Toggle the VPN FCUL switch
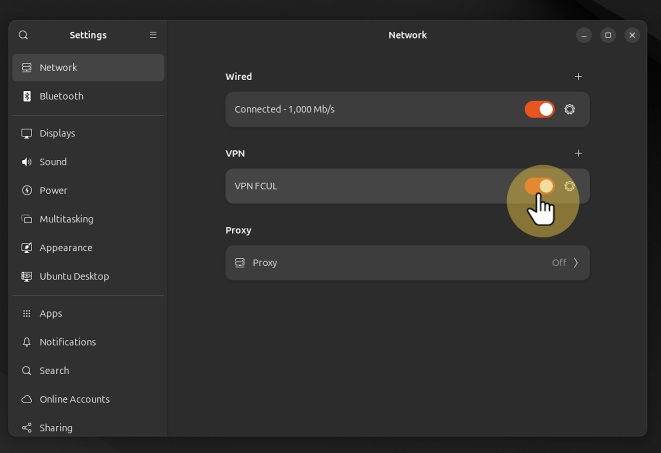The width and height of the screenshot is (661, 453). (x=540, y=186)
